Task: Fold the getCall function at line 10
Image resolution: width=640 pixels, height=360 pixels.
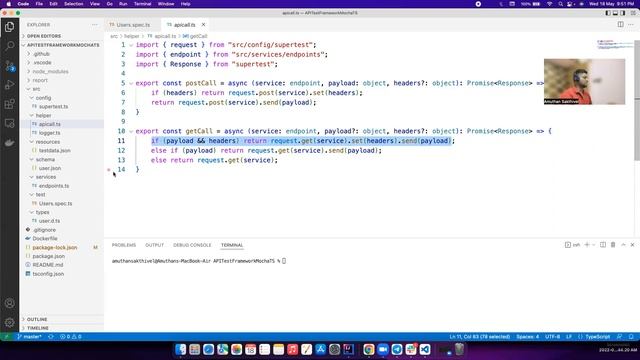Action: tap(131, 131)
